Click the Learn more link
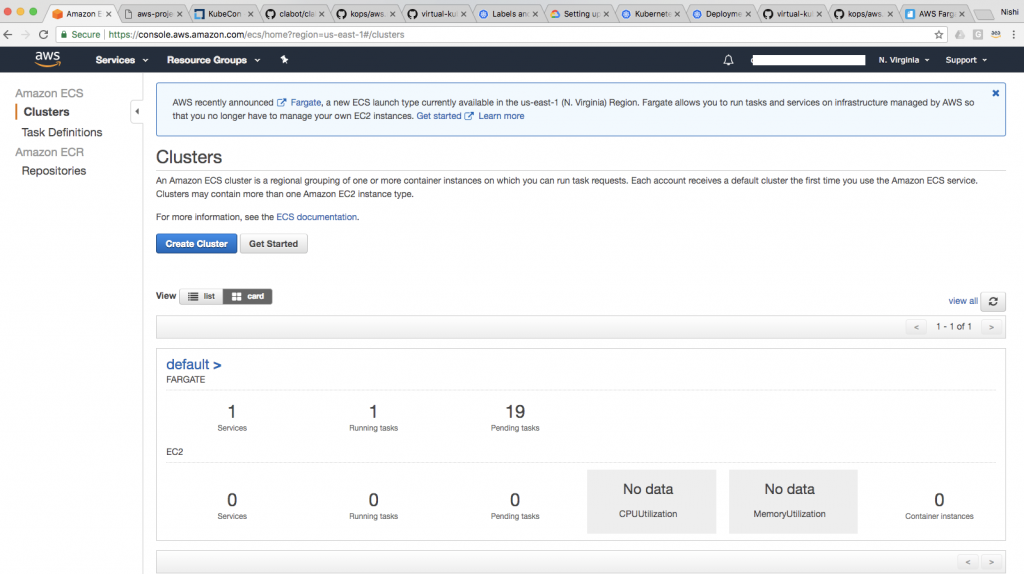The width and height of the screenshot is (1024, 574). (x=501, y=116)
